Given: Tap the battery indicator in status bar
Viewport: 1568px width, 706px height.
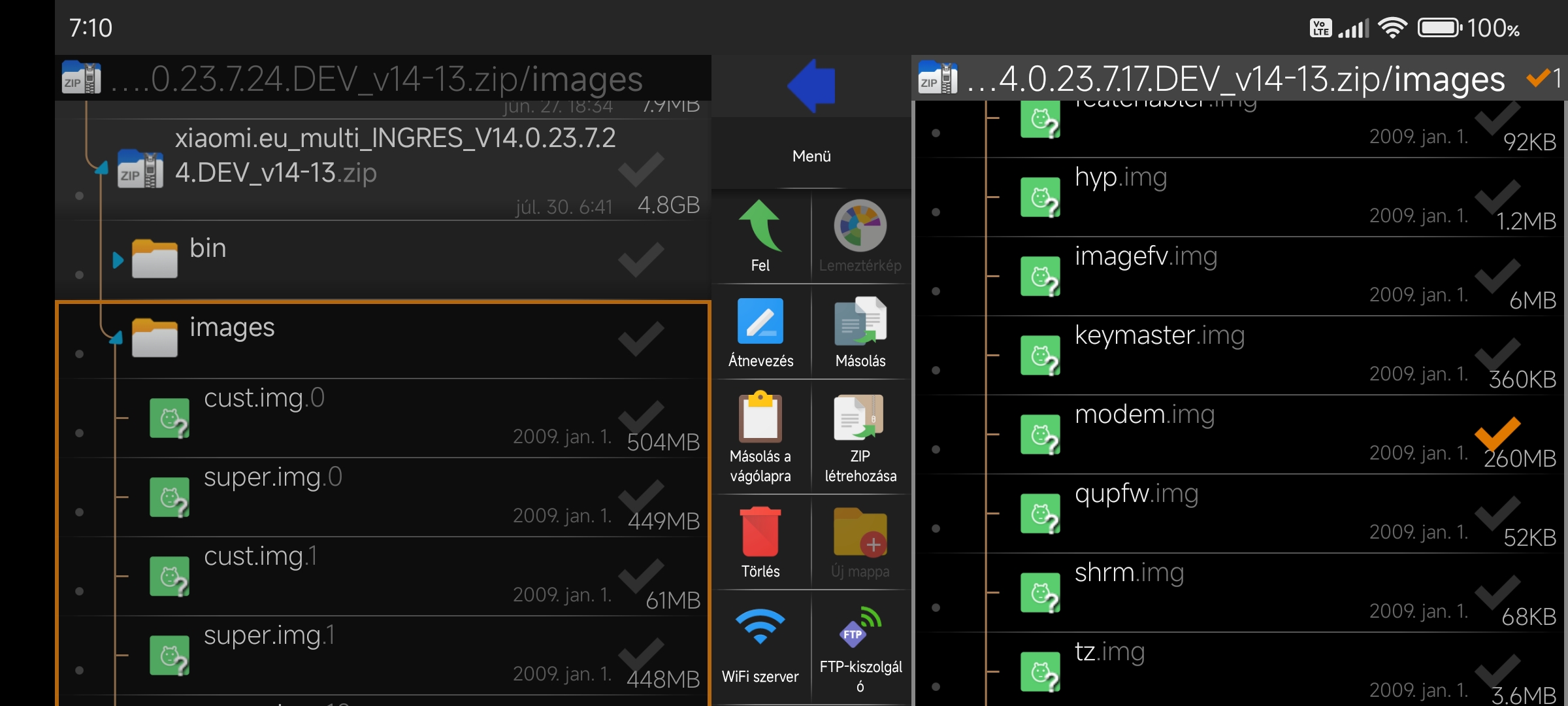Looking at the screenshot, I should tap(1440, 28).
